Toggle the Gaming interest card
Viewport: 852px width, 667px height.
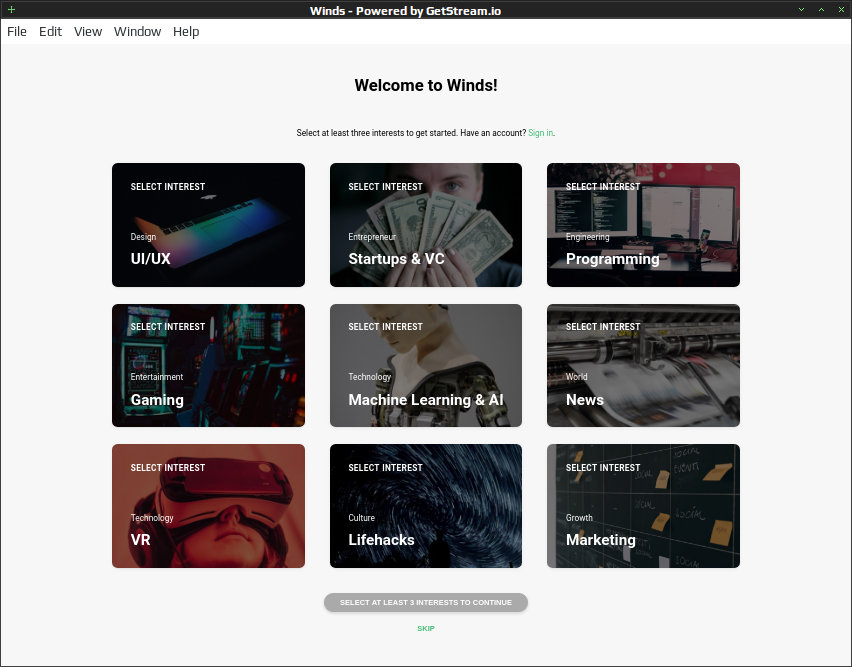[208, 366]
